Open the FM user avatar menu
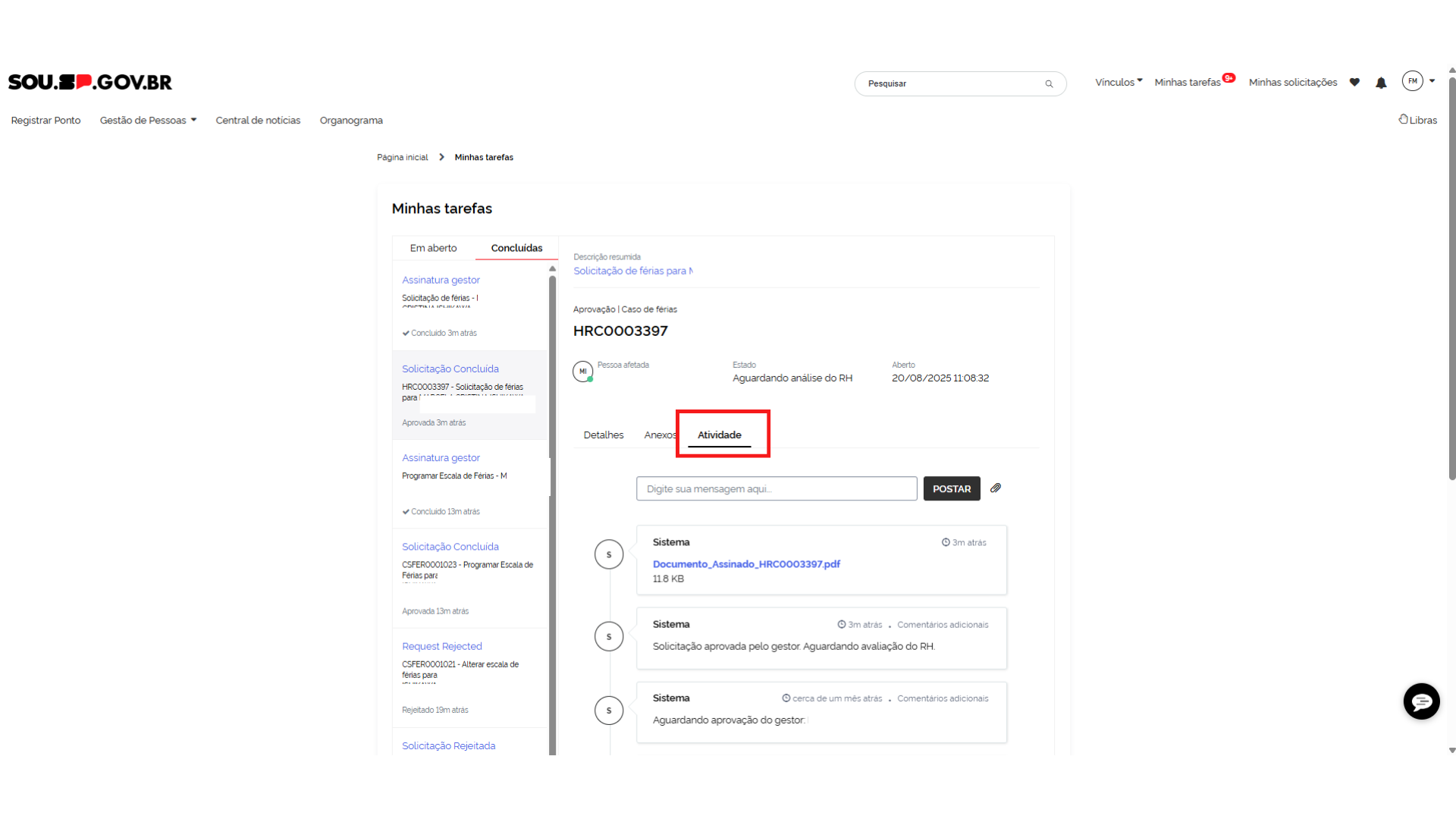Image resolution: width=1456 pixels, height=819 pixels. pos(1412,81)
